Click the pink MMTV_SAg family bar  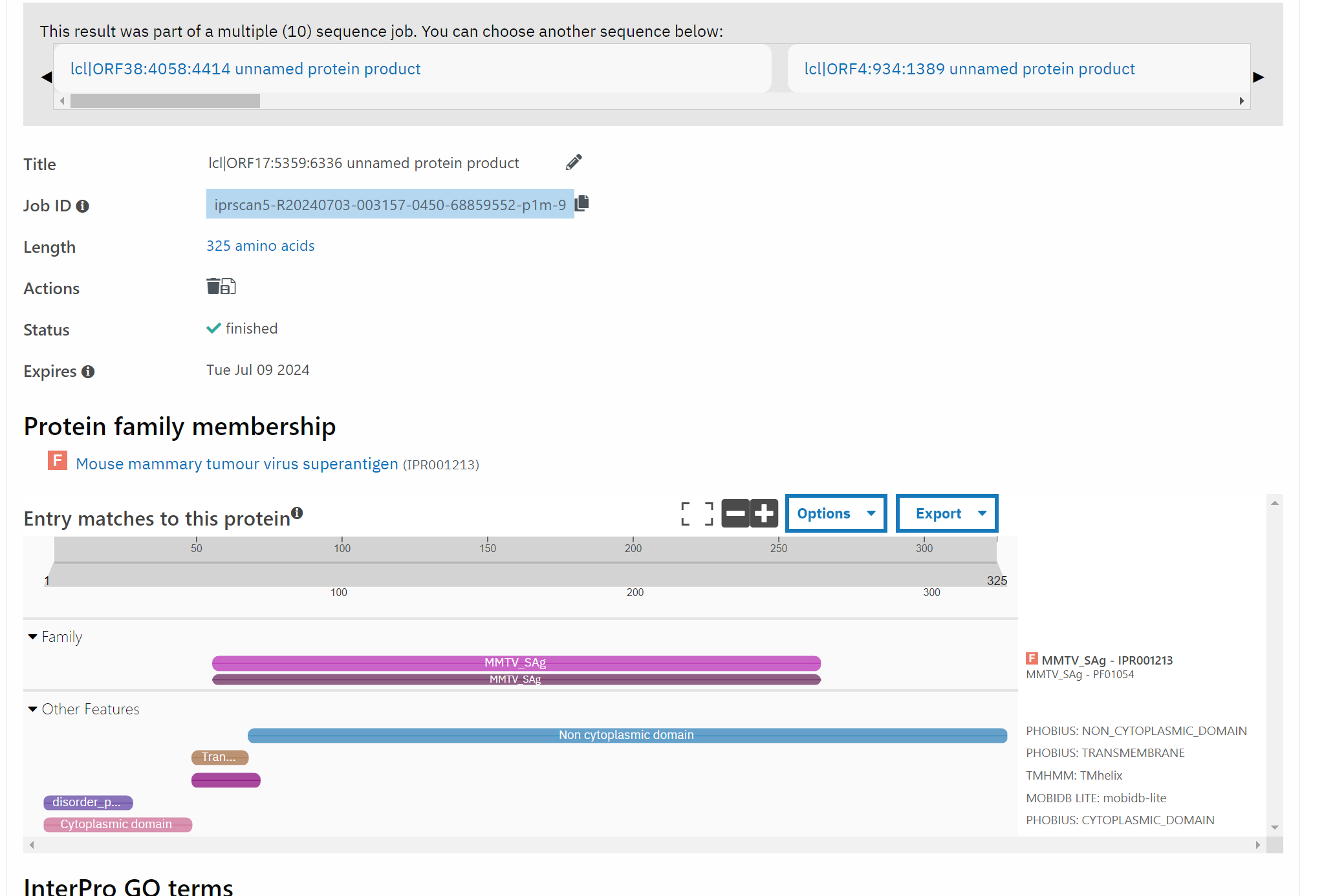point(516,663)
